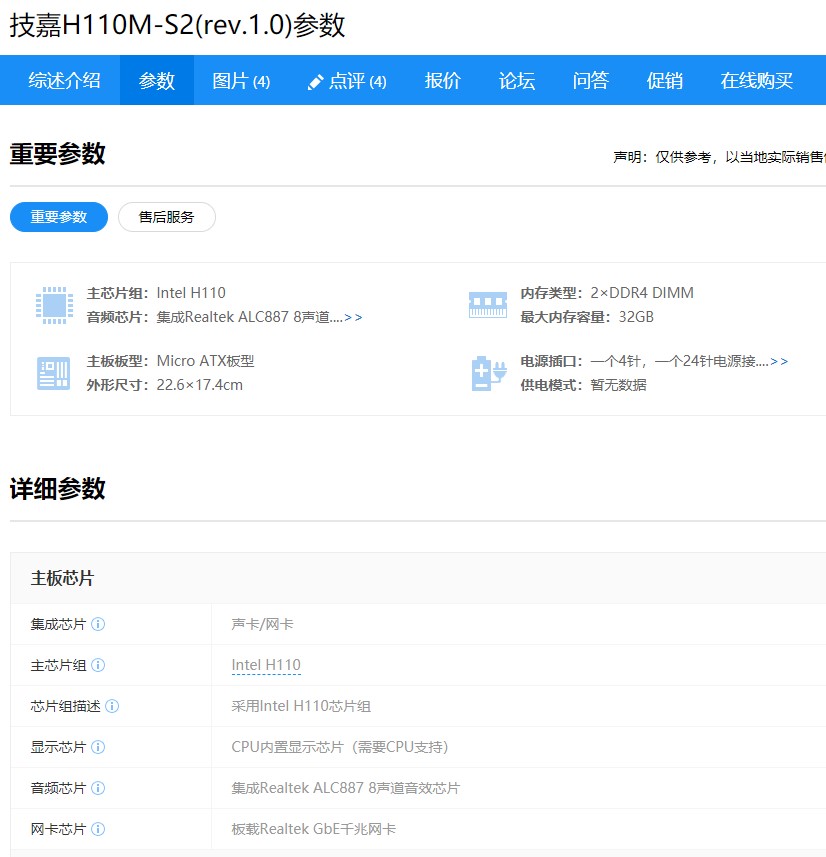
Task: Open the 图片 (4) tab
Action: [241, 80]
